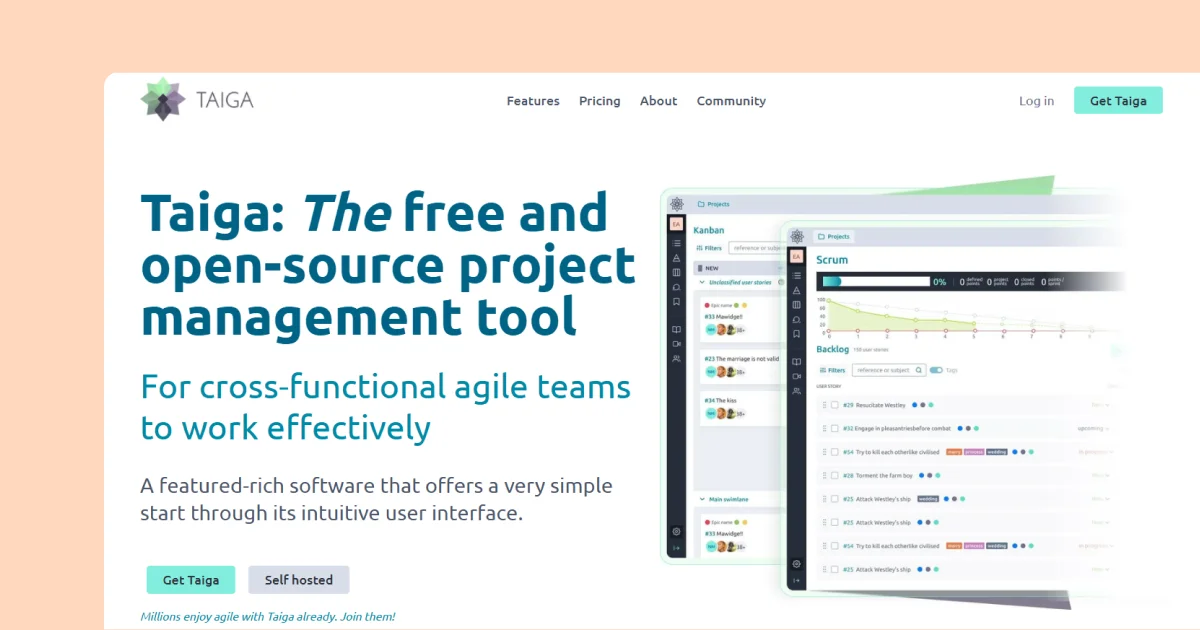Open Kanban card #34 The kiss
1200x630 pixels.
[x=743, y=408]
